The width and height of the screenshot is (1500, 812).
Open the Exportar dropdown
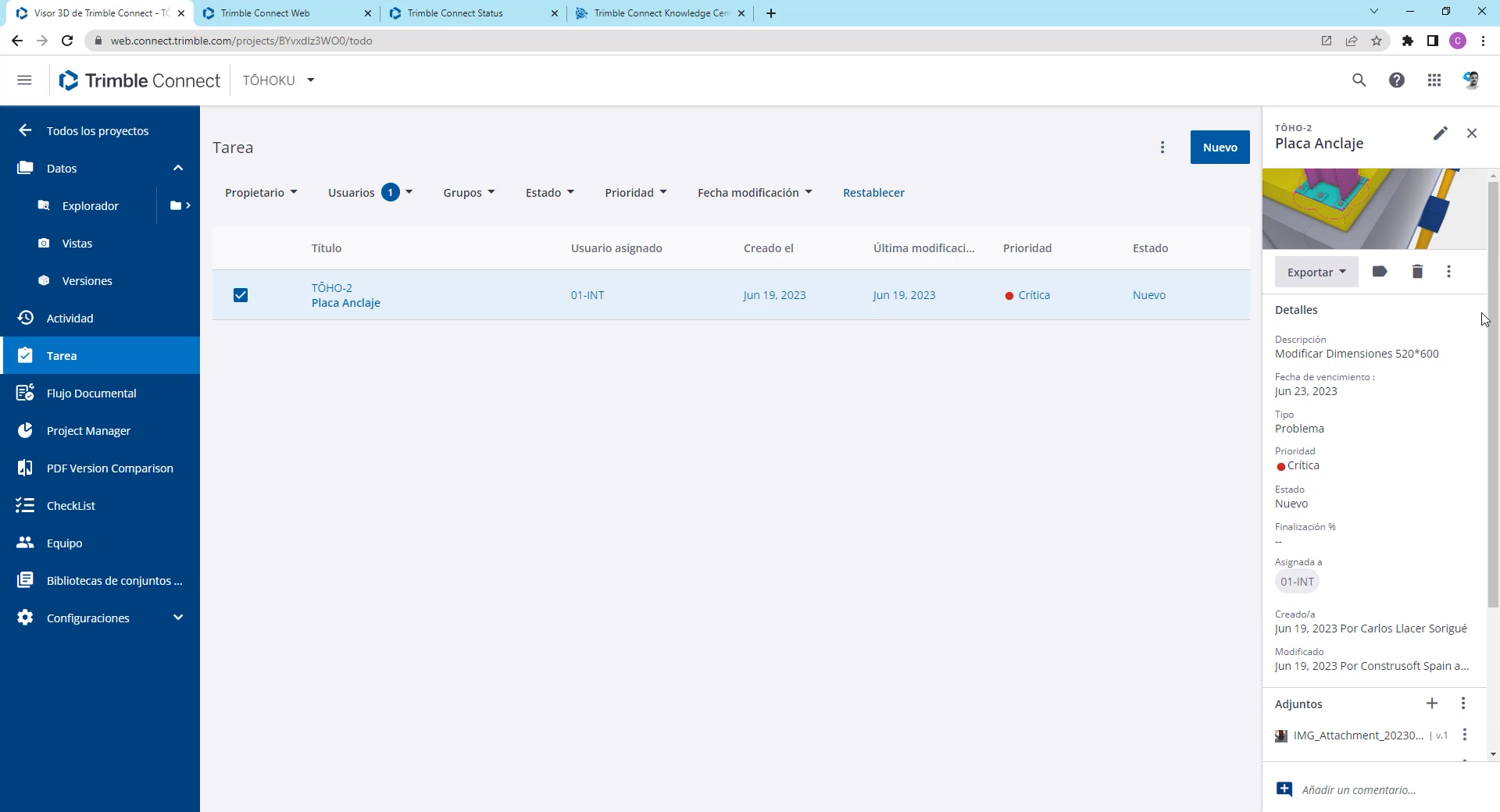[x=1316, y=272]
